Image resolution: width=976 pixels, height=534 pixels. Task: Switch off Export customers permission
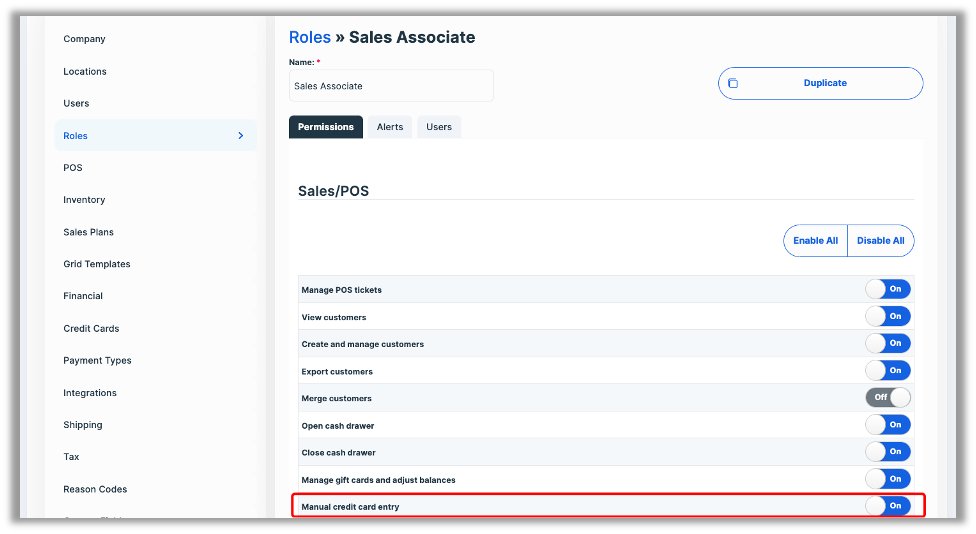888,371
